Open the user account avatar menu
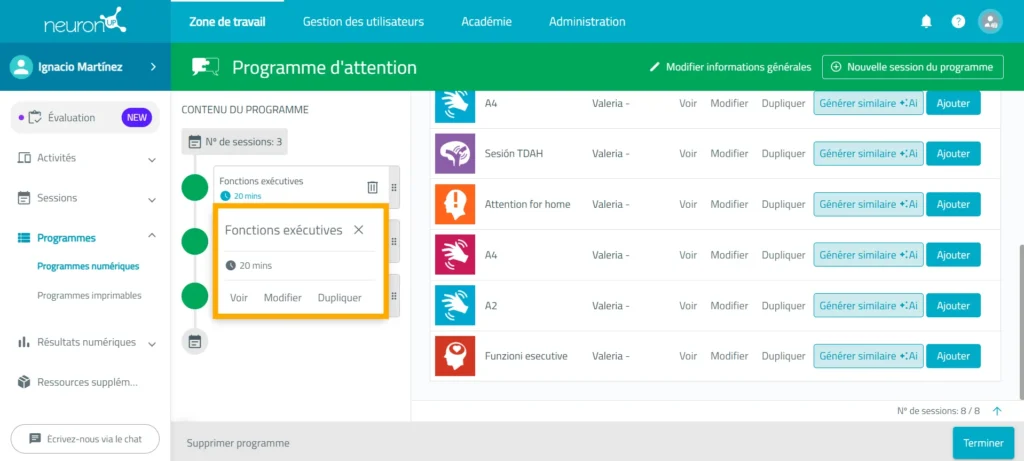This screenshot has width=1024, height=461. [x=990, y=22]
